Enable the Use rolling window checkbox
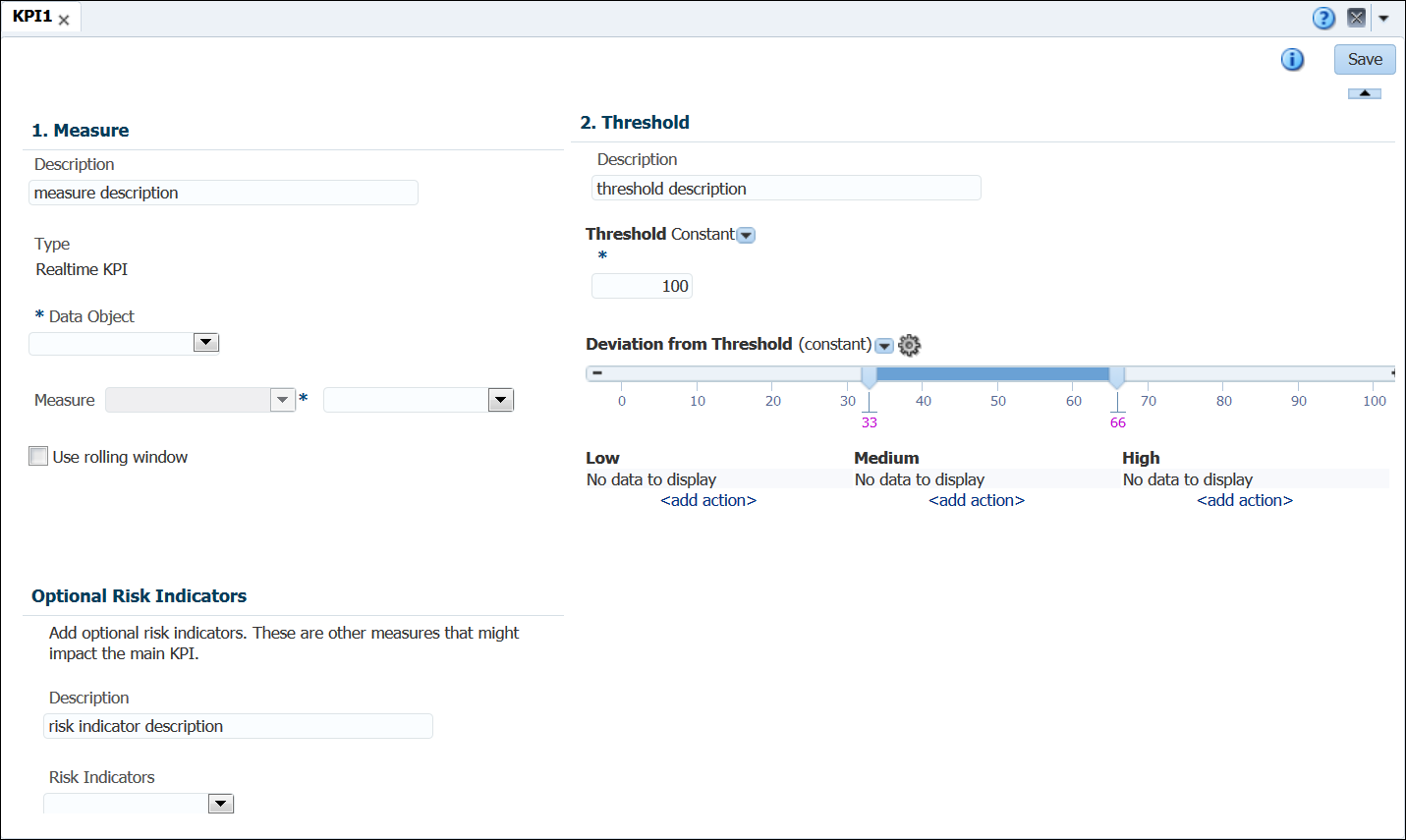1406x840 pixels. pyautogui.click(x=38, y=457)
